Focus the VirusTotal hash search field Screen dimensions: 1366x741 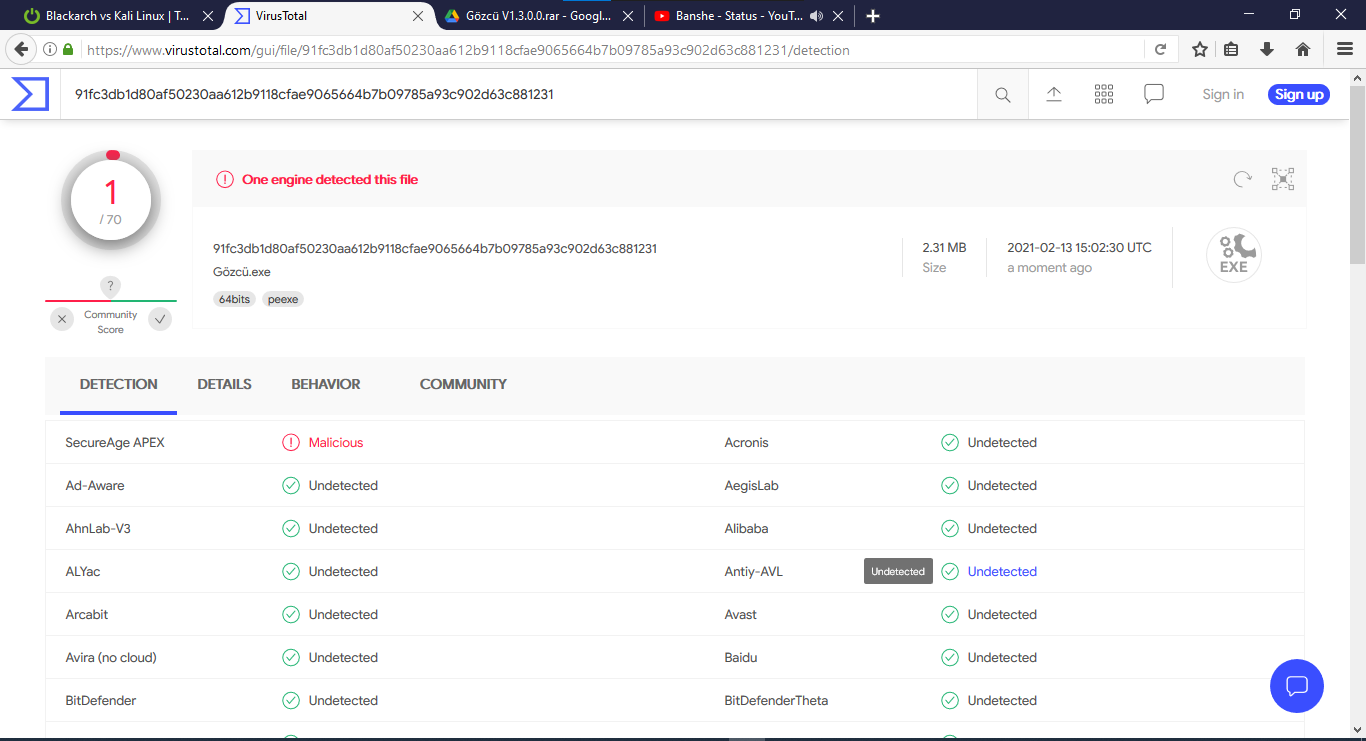(x=518, y=94)
